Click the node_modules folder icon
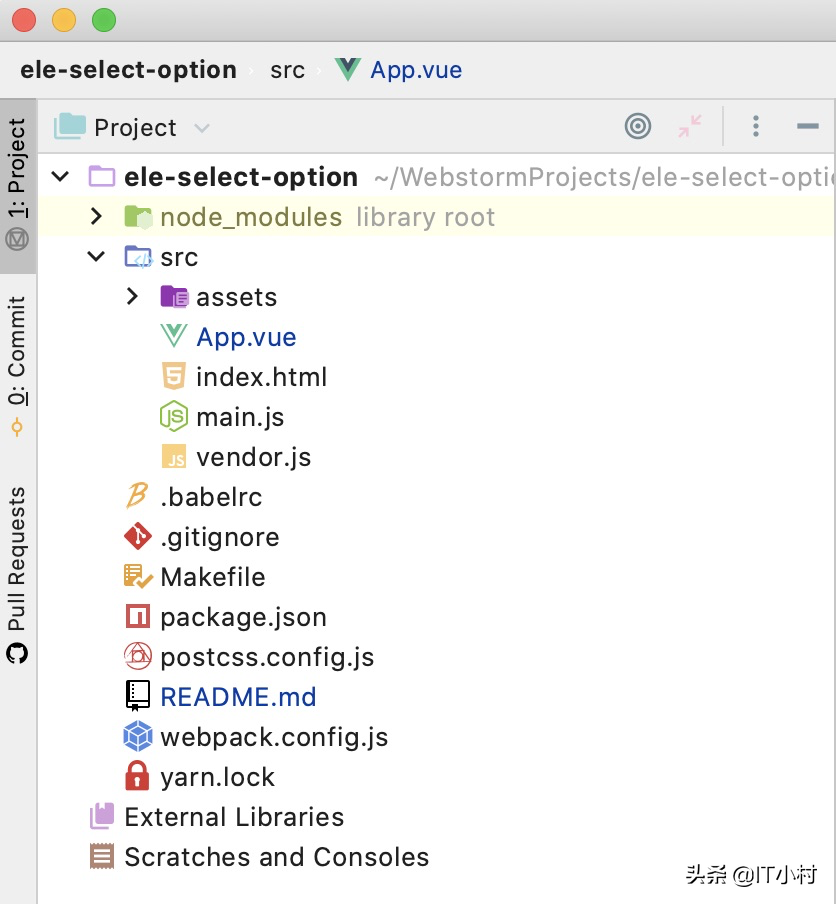Viewport: 836px width, 904px height. click(138, 217)
